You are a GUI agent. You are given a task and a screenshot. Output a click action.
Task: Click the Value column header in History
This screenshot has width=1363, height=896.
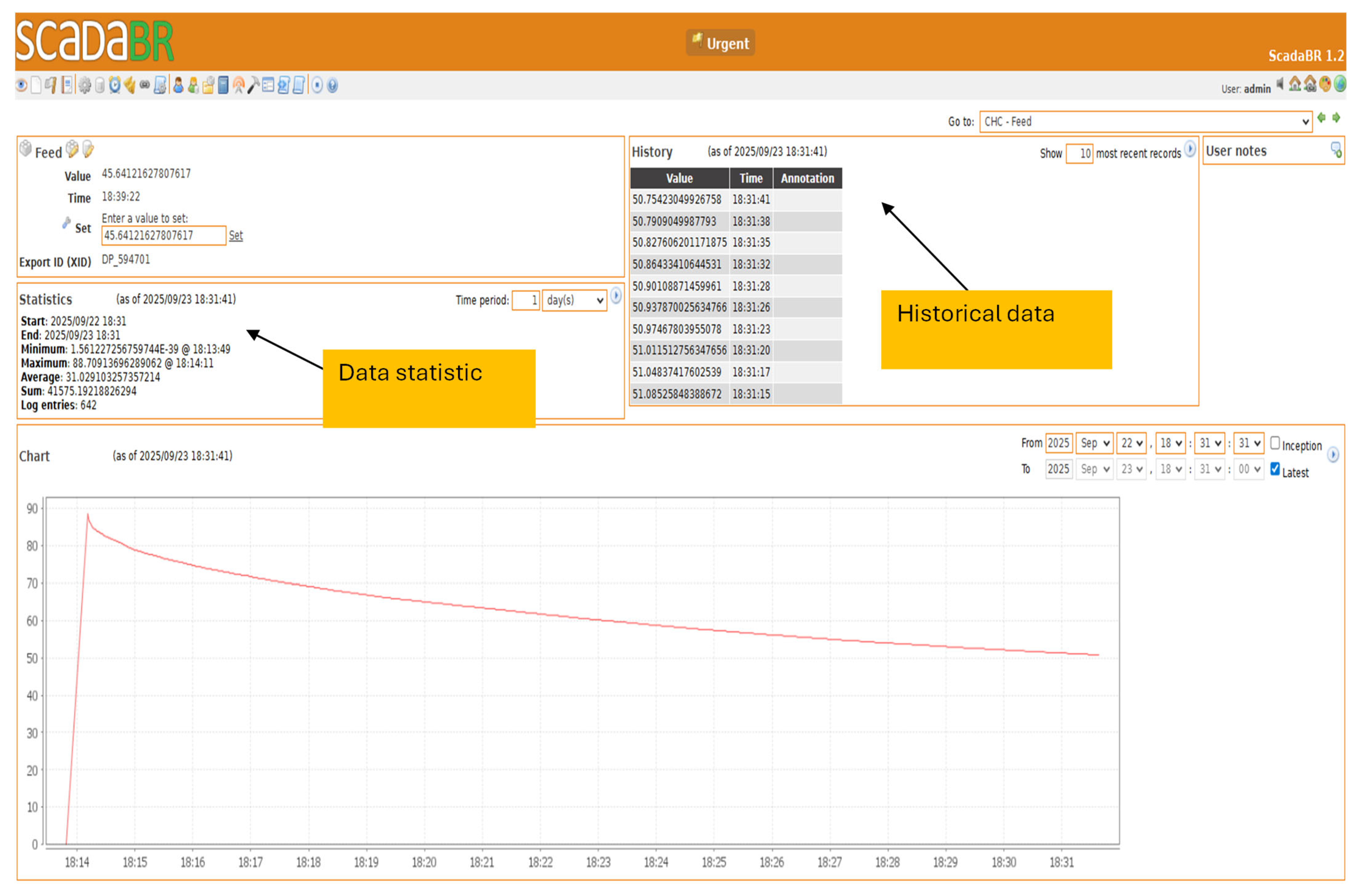(680, 179)
